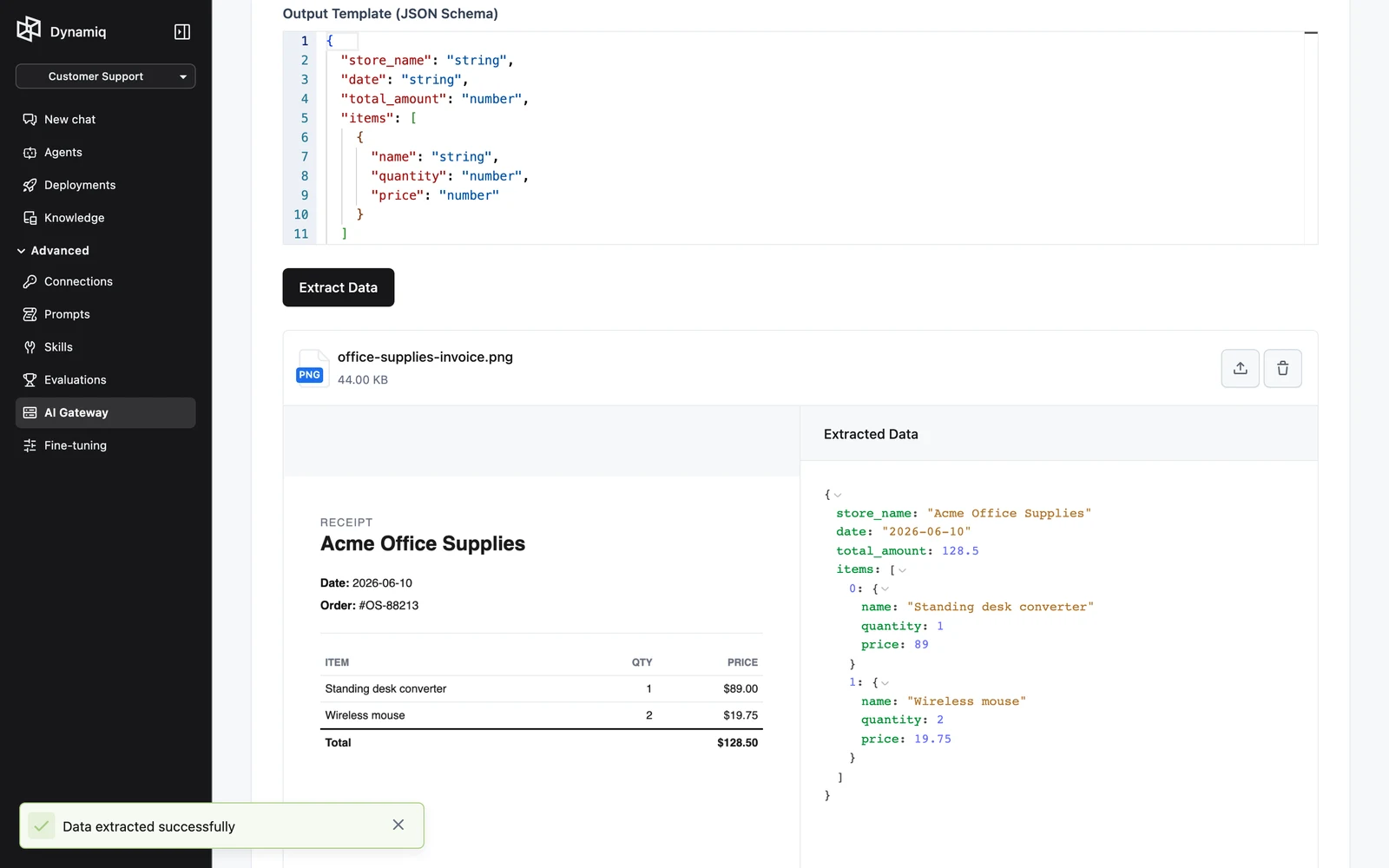Open the Customer Support project dropdown
This screenshot has width=1389, height=868.
[x=105, y=76]
